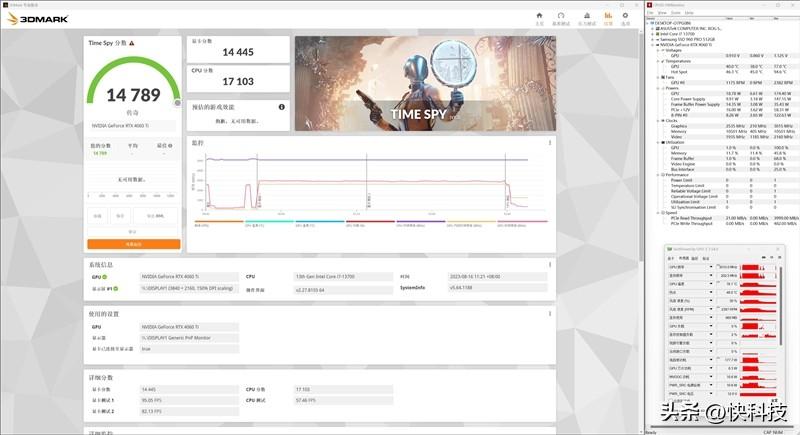The height and width of the screenshot is (435, 800).
Task: Collapse the Temperatures node in HWiNFO
Action: (658, 61)
